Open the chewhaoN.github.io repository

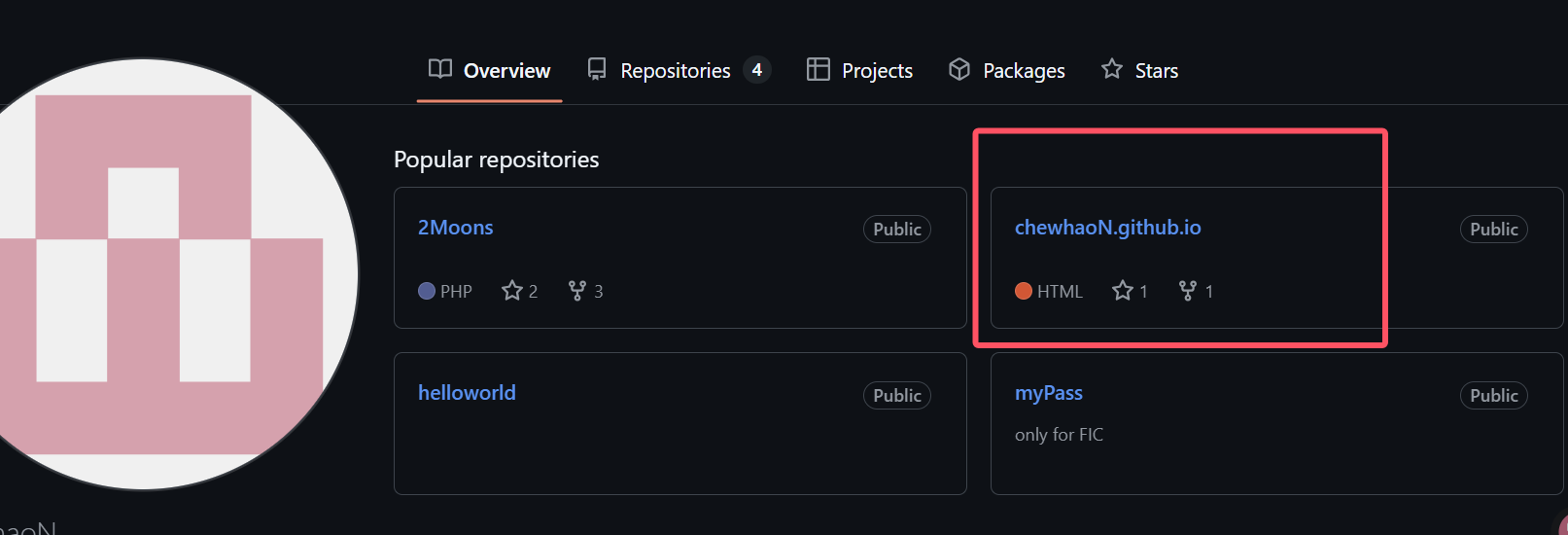(1108, 228)
